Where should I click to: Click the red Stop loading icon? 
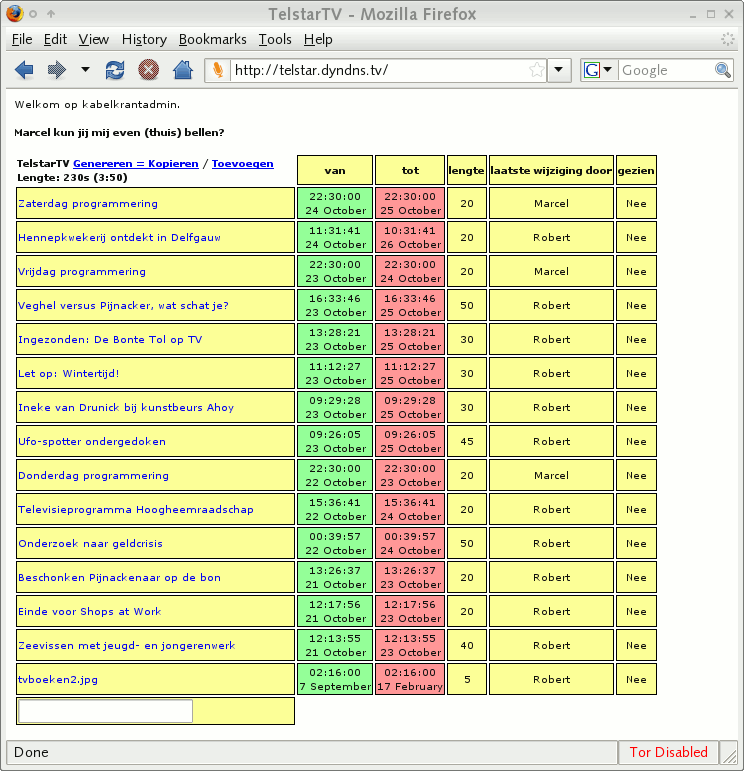tap(148, 70)
